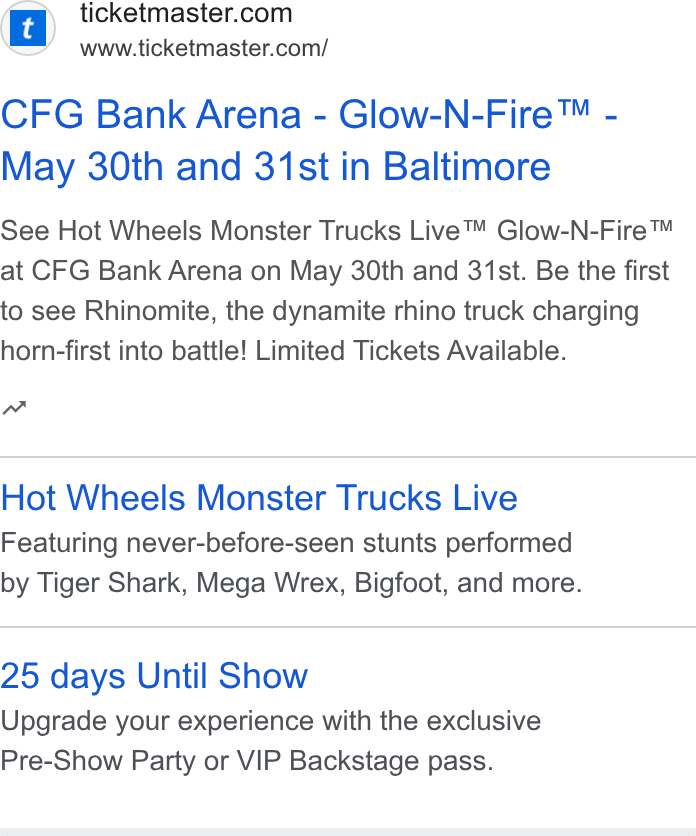This screenshot has height=836, width=696.
Task: Open the 25 days Until Show sitelink
Action: tap(154, 676)
